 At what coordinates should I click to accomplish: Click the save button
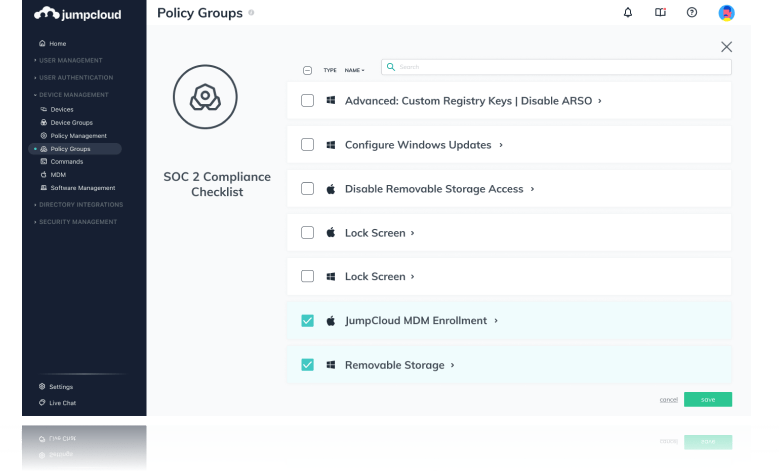707,399
